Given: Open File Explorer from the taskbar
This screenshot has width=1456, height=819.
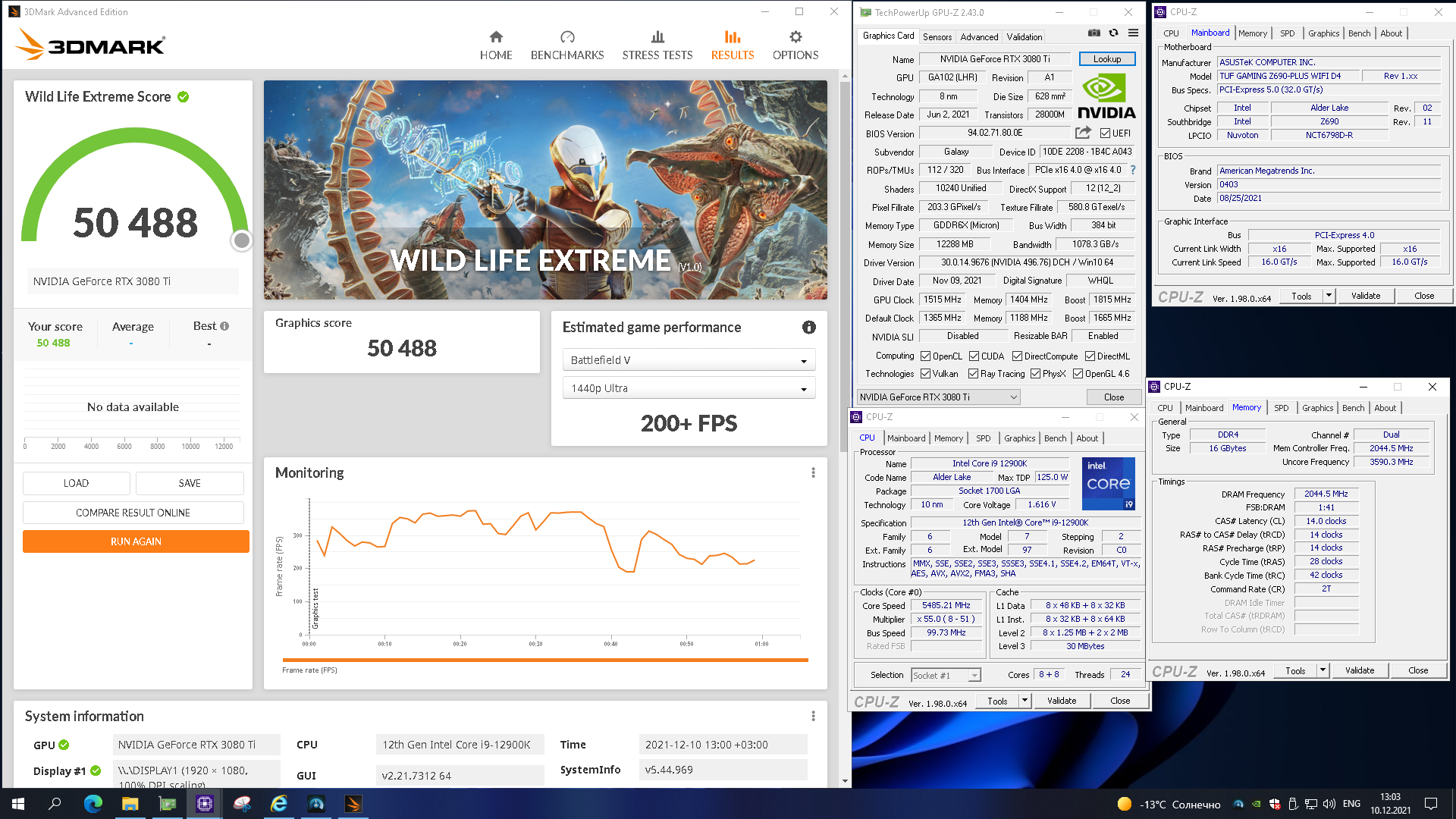Looking at the screenshot, I should coord(130,804).
